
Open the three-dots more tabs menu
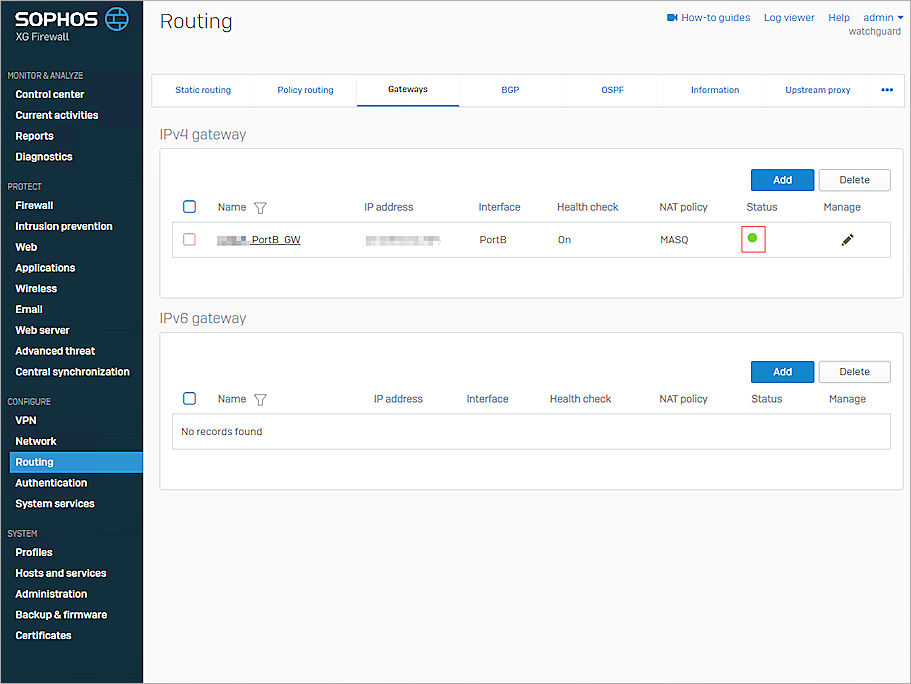click(x=886, y=90)
